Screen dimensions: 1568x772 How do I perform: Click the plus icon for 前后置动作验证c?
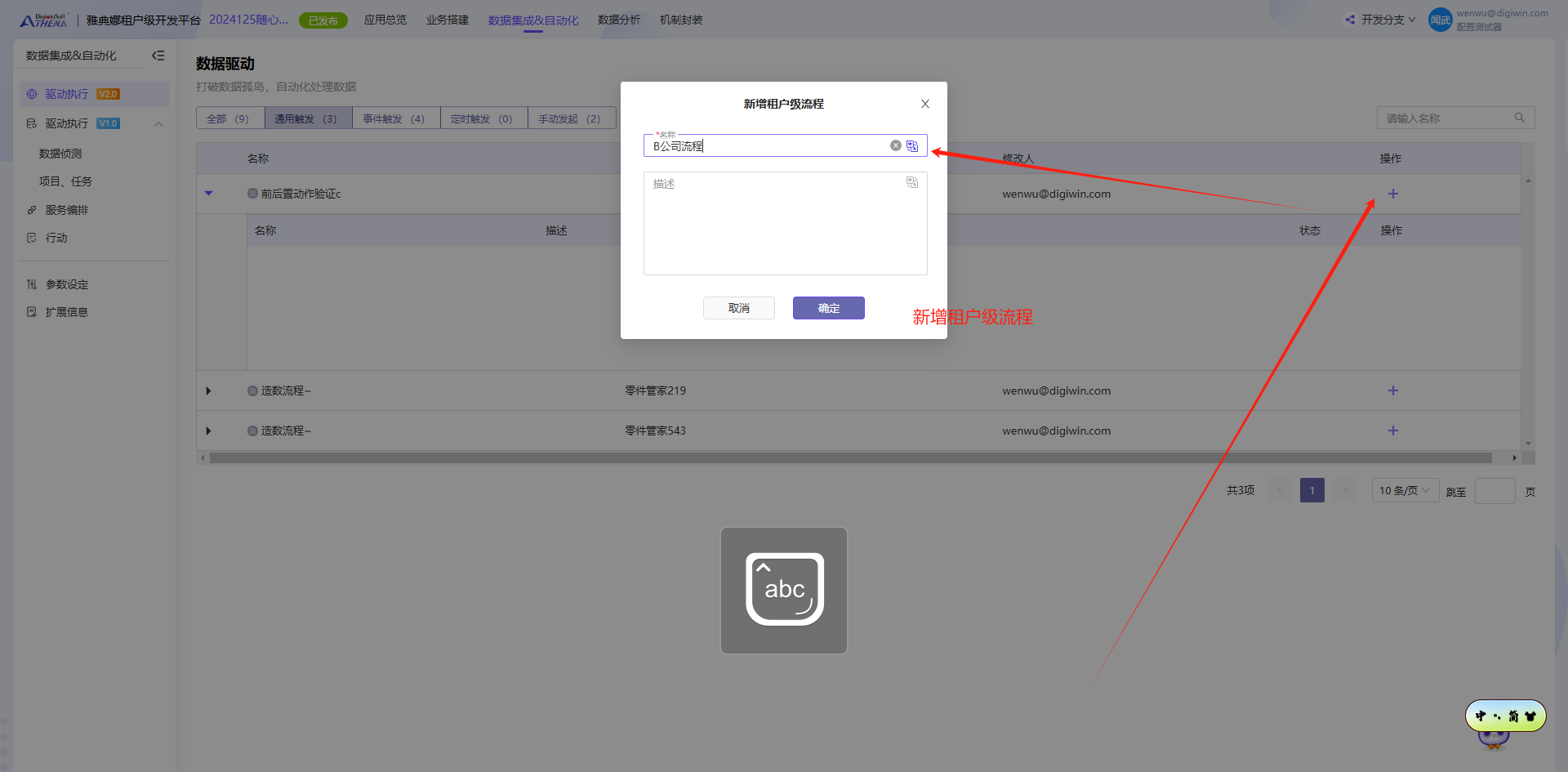pos(1393,194)
